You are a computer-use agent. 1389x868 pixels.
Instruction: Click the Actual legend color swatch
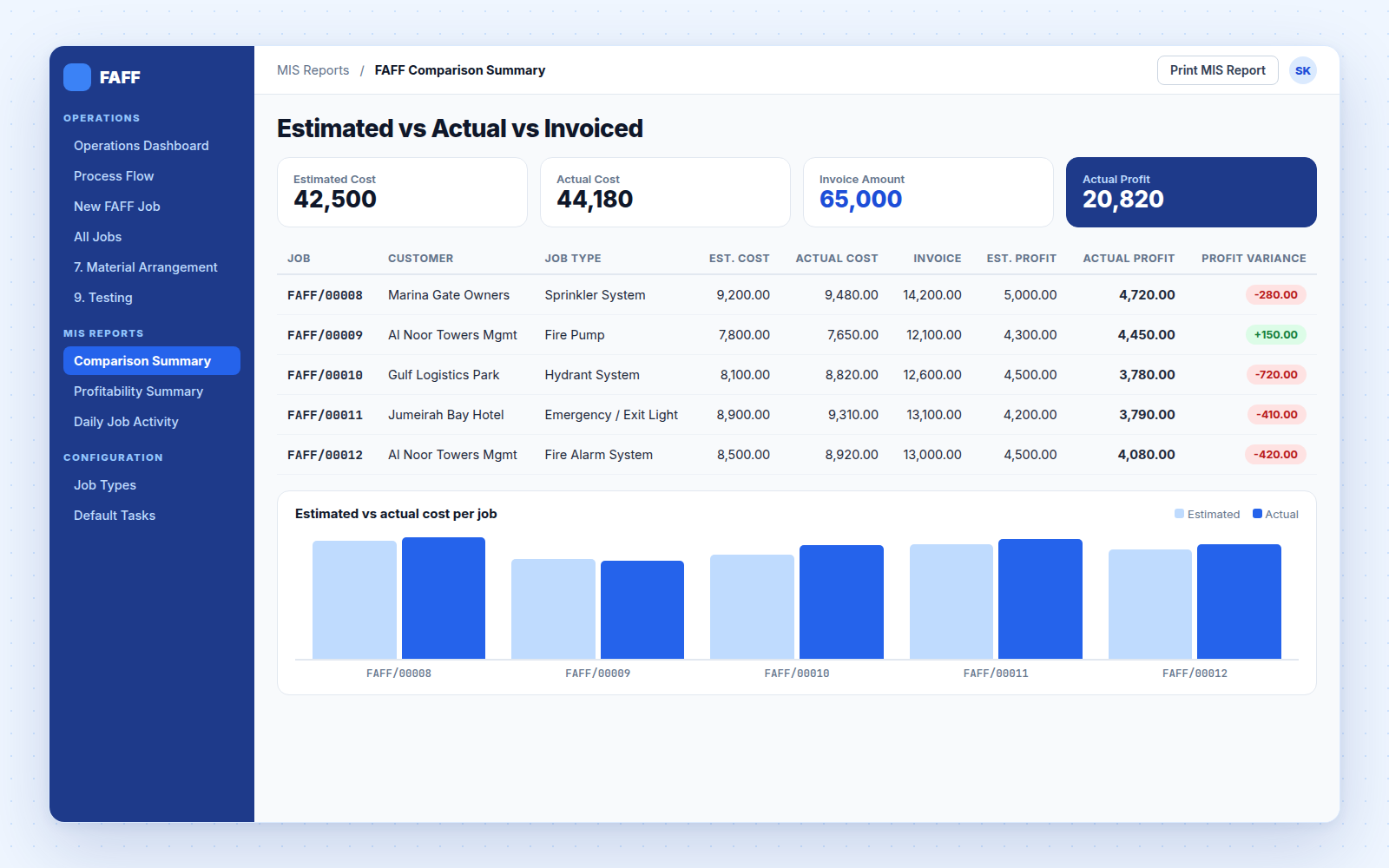[1257, 514]
